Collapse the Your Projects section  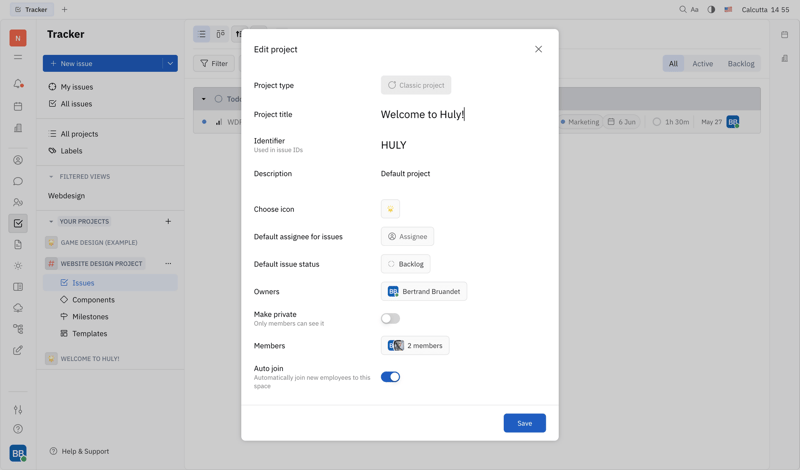pos(51,221)
